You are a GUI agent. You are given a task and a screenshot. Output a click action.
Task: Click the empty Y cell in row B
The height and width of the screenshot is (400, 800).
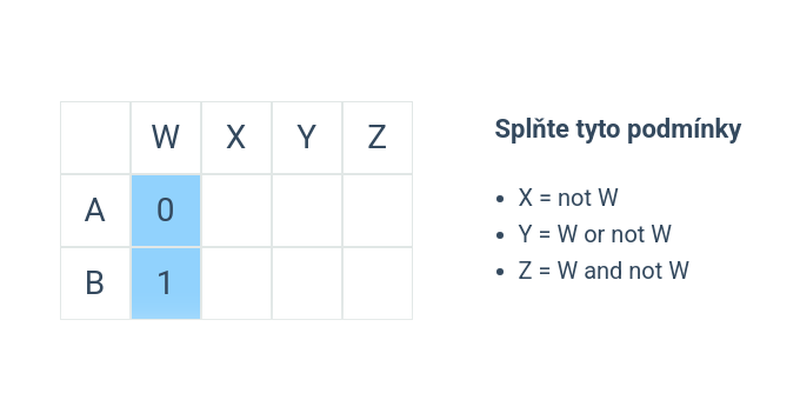(306, 283)
